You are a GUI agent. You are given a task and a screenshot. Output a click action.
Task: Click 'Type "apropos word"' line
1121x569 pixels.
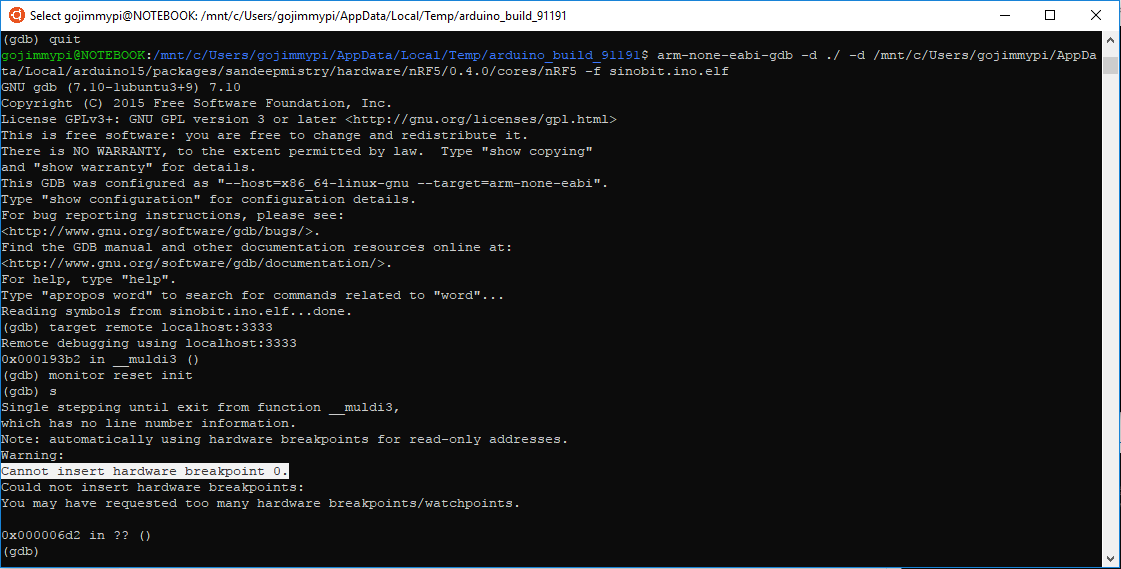tap(252, 295)
